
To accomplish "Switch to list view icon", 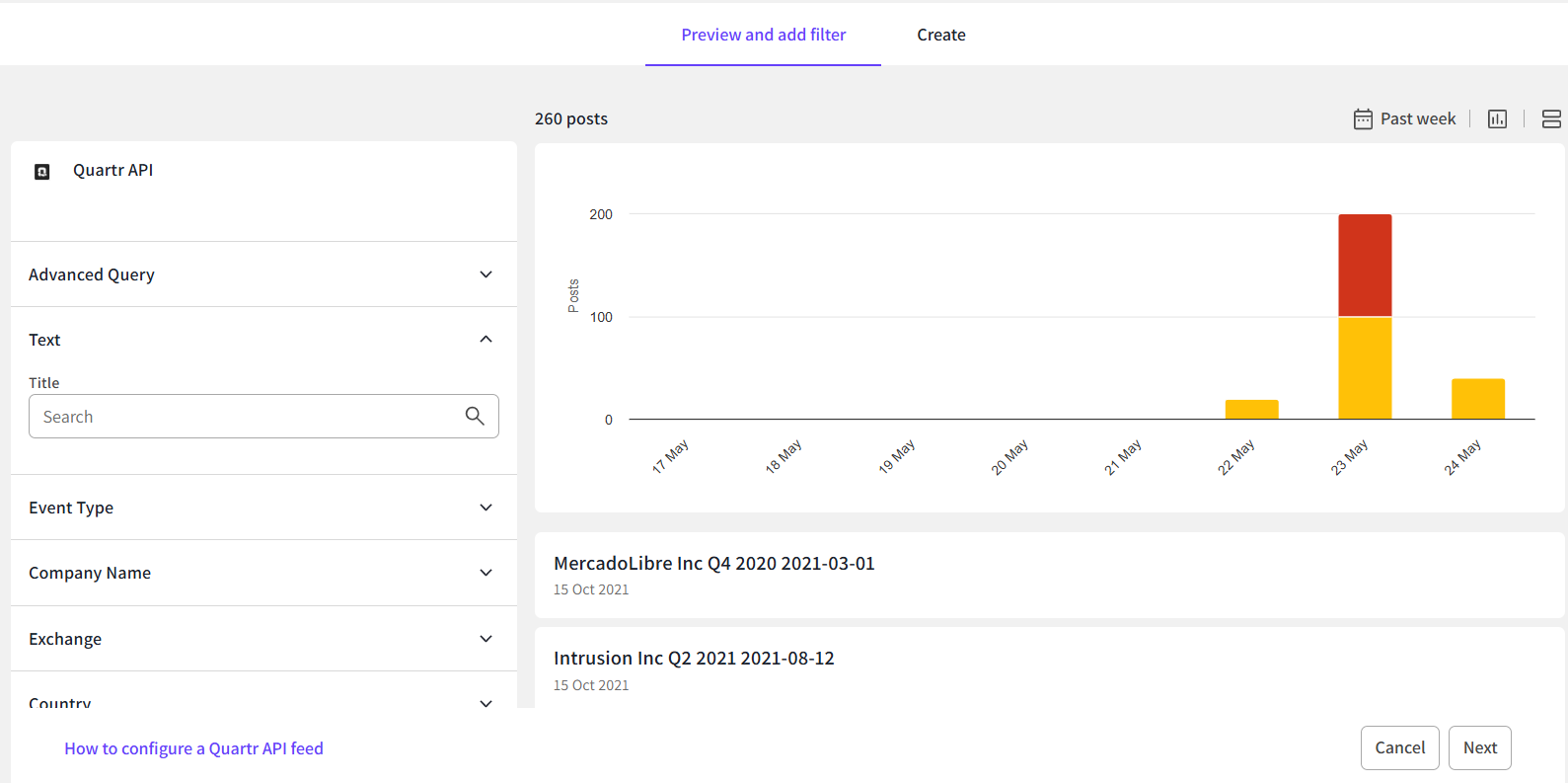I will [x=1550, y=119].
